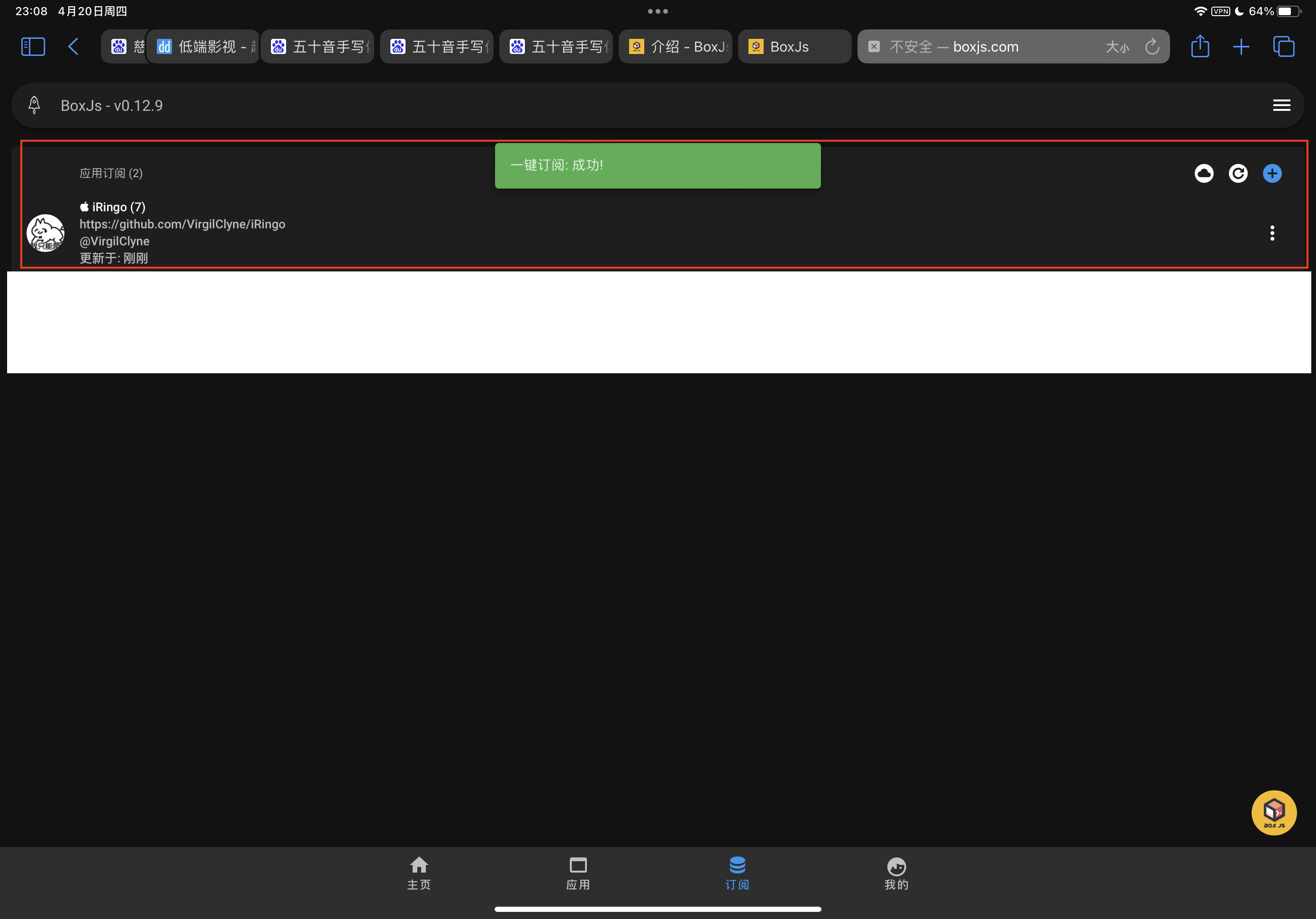Reload the boxjs.com page
Screen dimensions: 1316x919
[1152, 46]
